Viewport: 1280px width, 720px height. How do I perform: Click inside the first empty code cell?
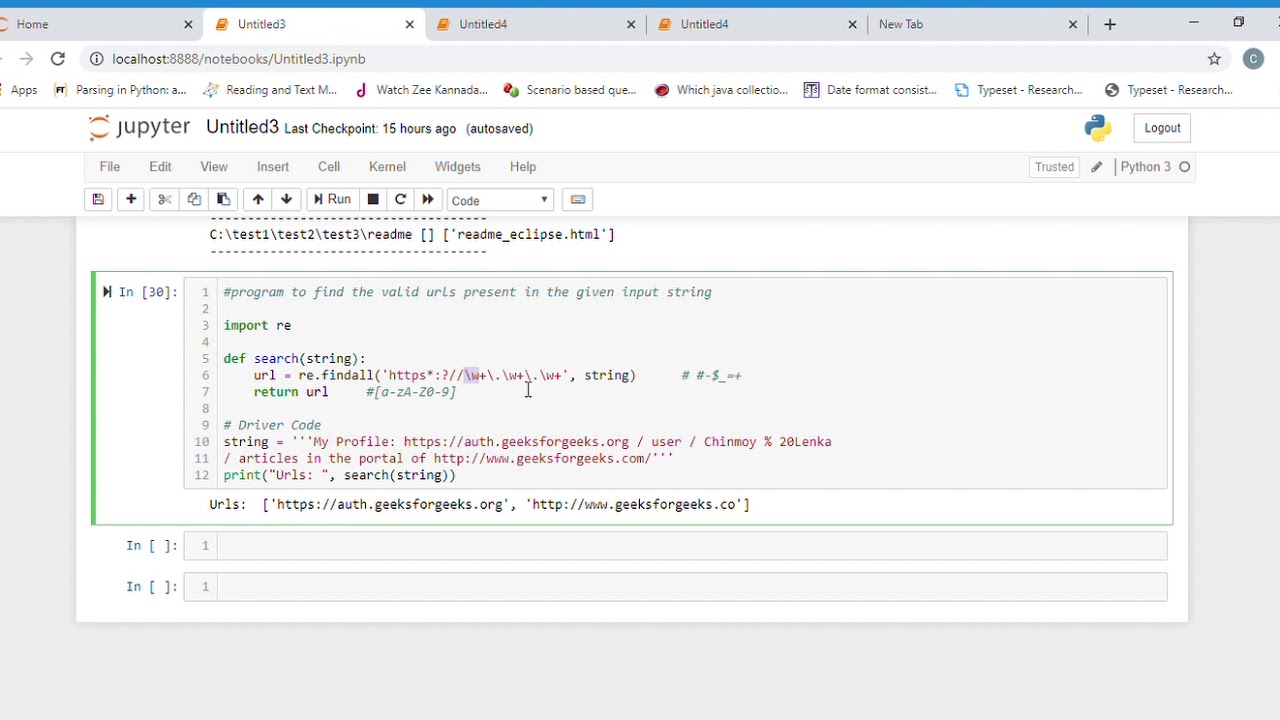click(x=692, y=545)
